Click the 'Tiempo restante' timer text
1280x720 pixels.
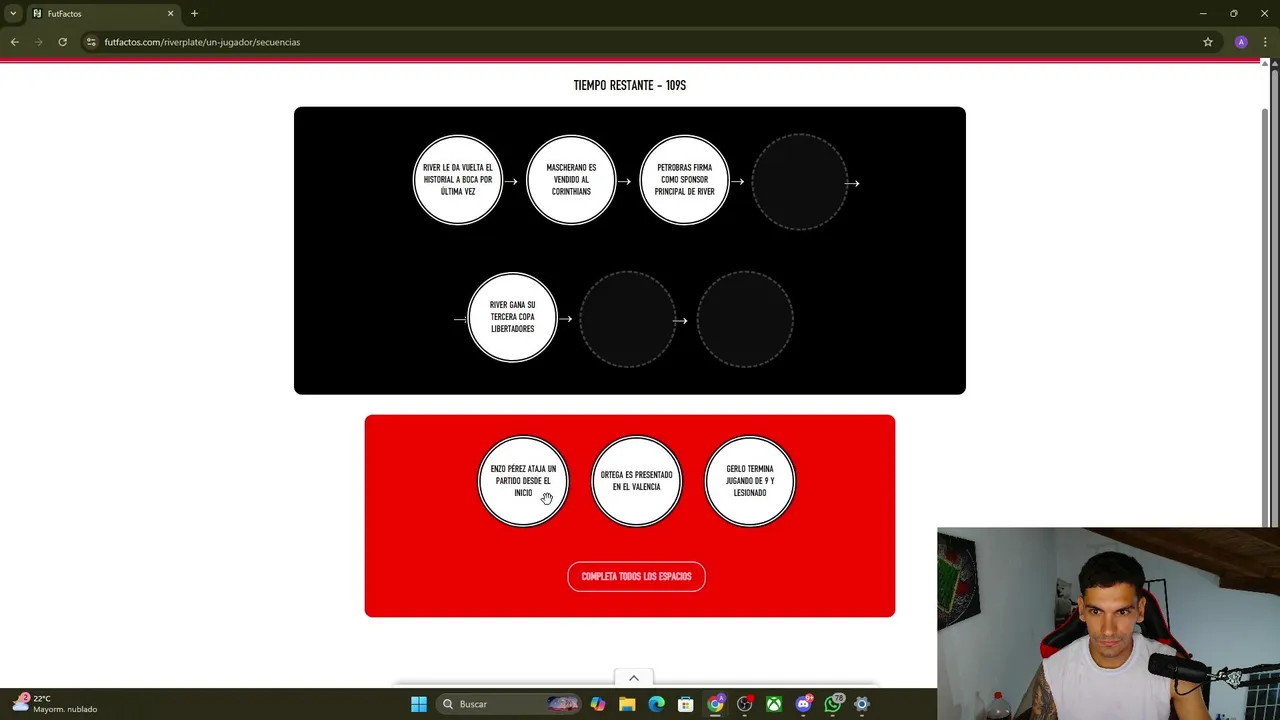pyautogui.click(x=630, y=85)
